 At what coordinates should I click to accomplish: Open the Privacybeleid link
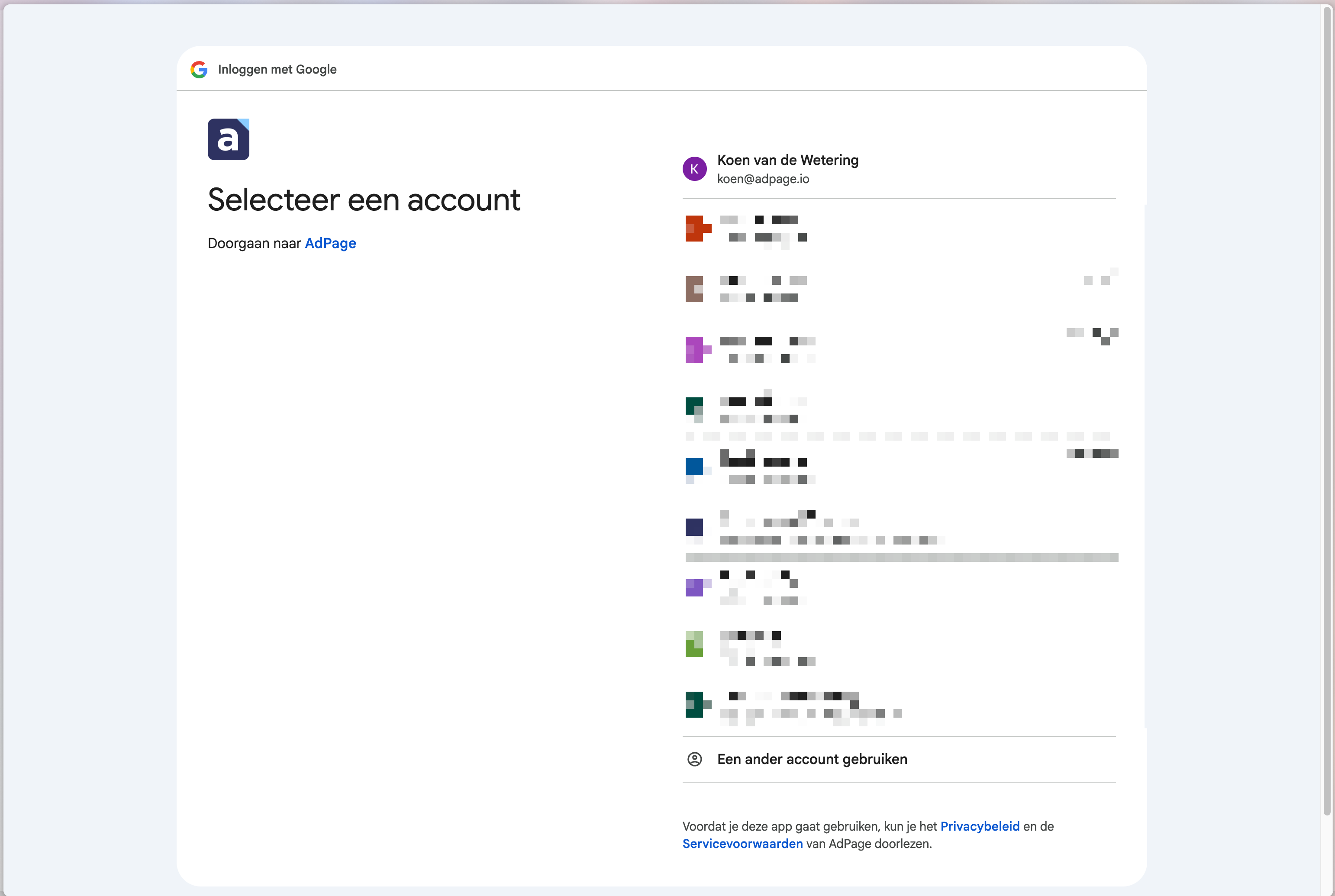[x=980, y=826]
